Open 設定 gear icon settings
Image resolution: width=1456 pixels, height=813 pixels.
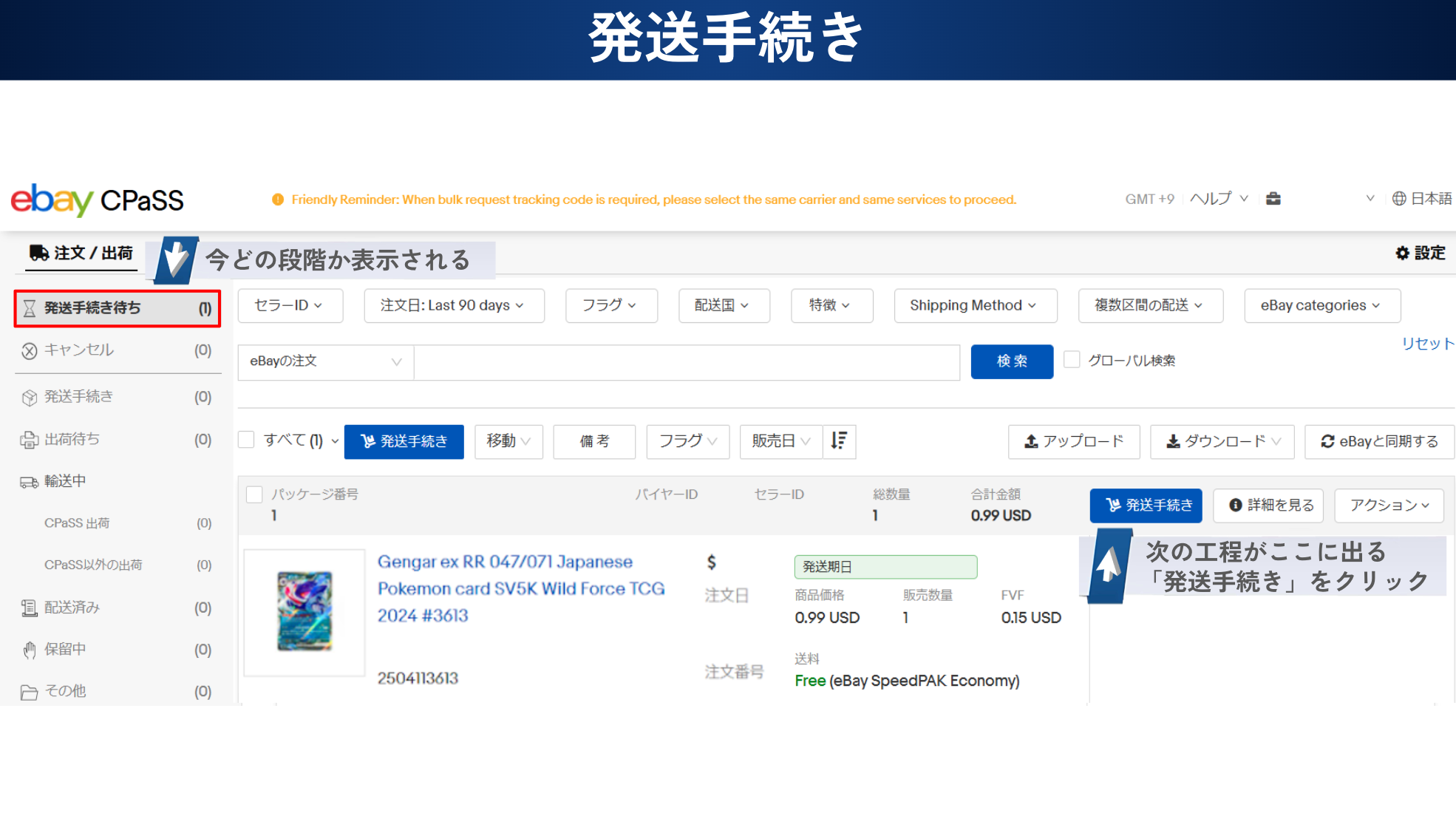point(1402,253)
